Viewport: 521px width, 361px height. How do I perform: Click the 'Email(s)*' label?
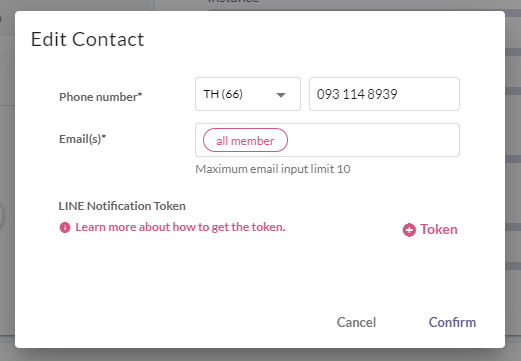click(82, 139)
